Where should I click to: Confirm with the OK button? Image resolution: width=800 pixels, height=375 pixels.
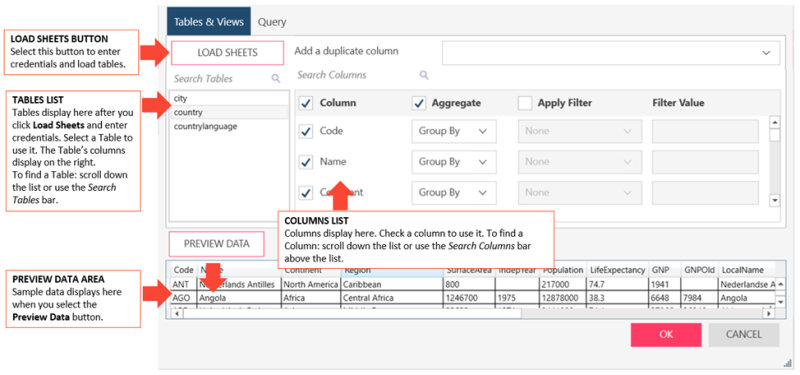pyautogui.click(x=666, y=335)
